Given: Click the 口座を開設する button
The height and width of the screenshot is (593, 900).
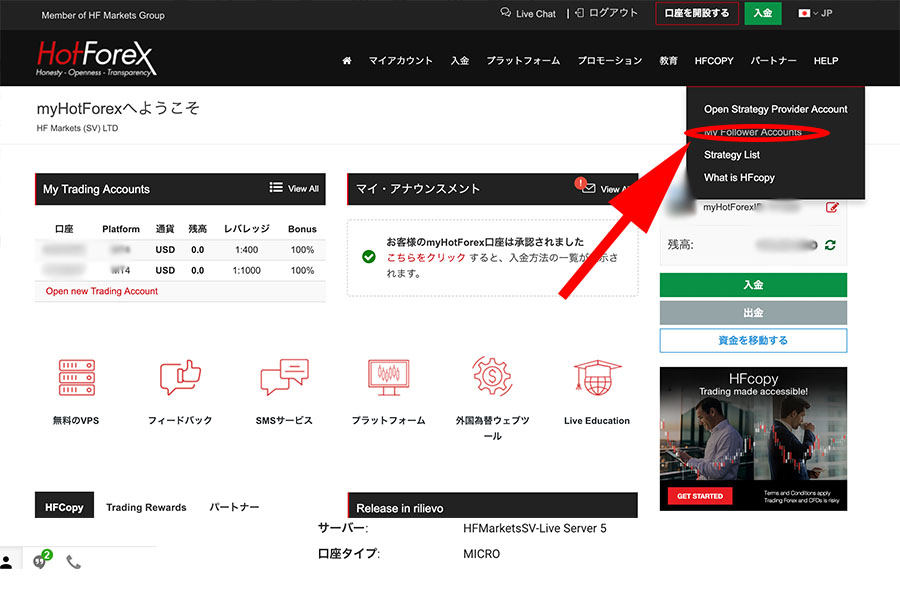Looking at the screenshot, I should [x=697, y=13].
